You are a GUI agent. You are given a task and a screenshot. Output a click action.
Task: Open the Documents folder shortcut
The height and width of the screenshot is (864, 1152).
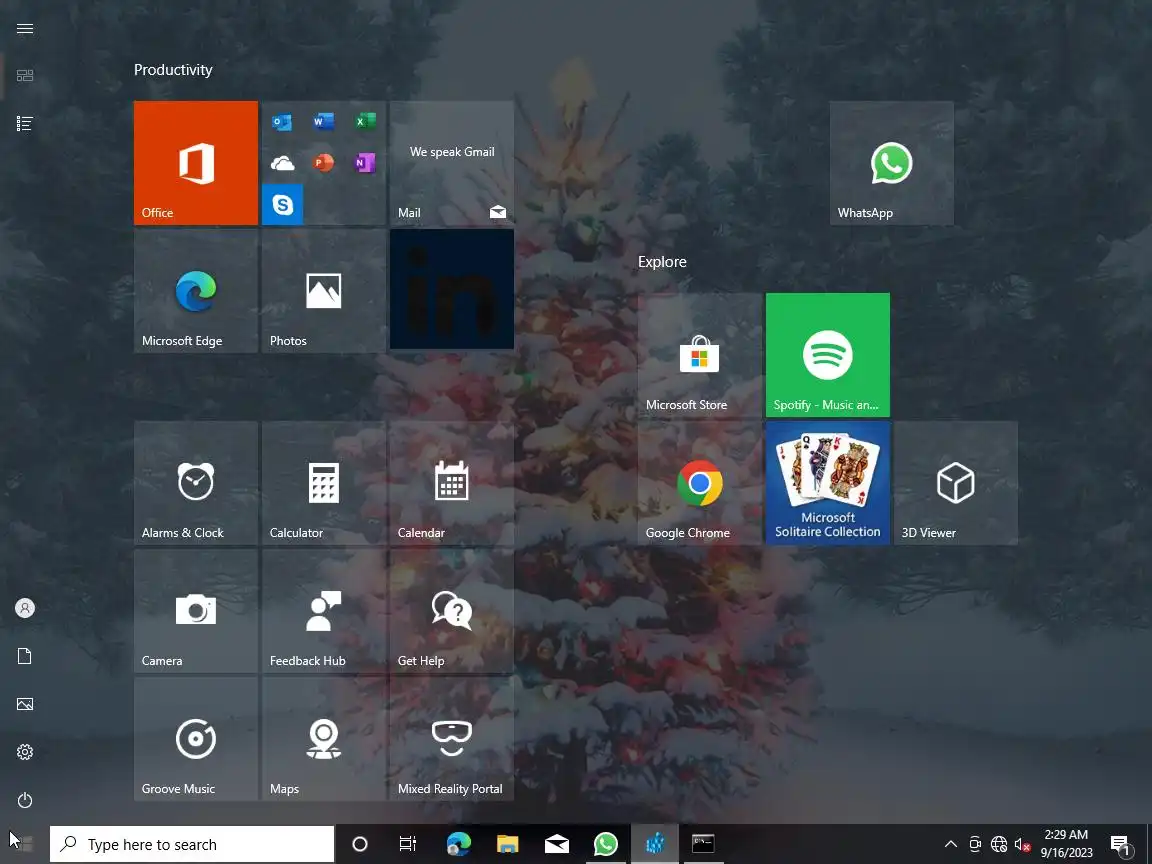coord(25,656)
